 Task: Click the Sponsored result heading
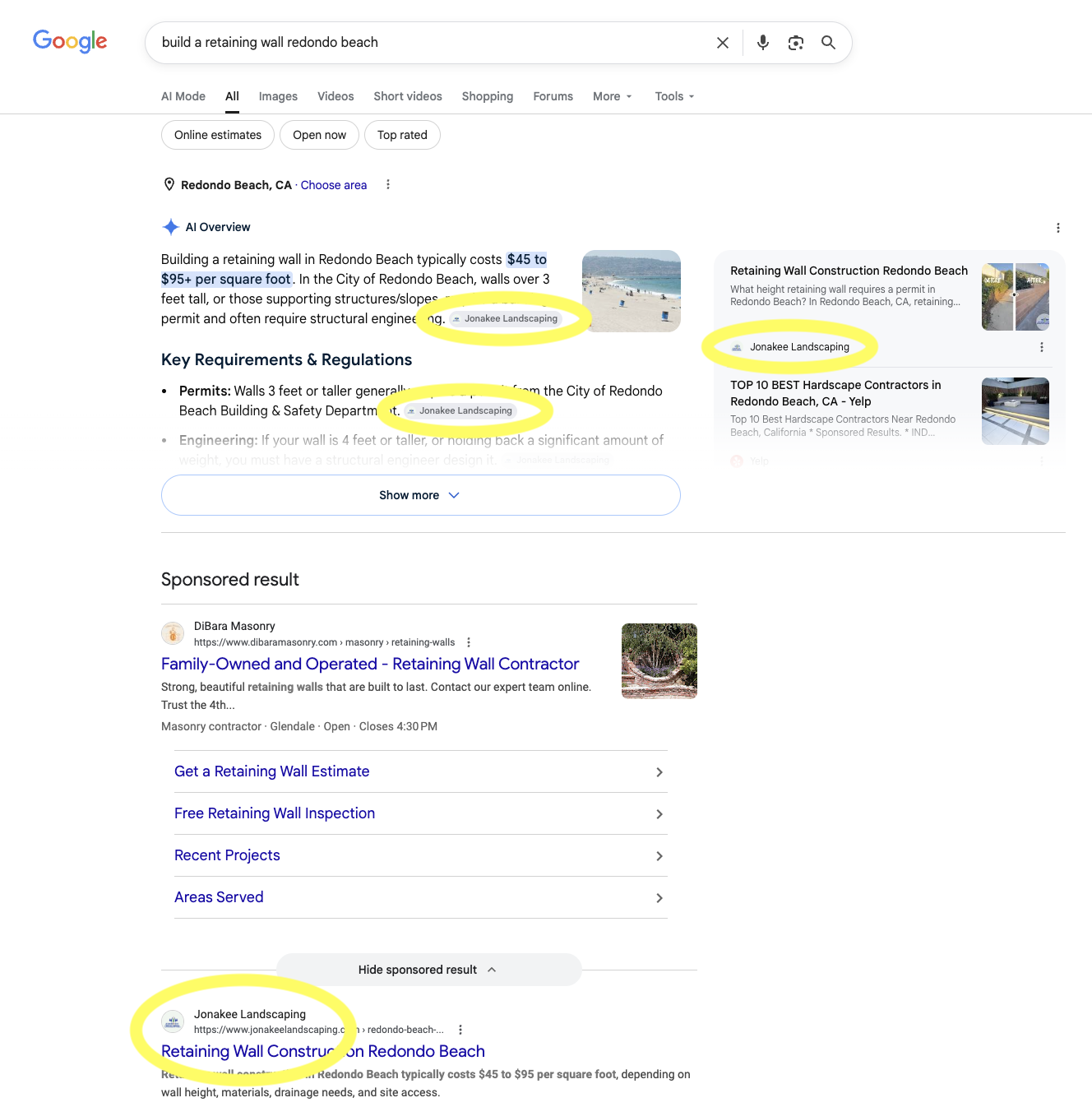(230, 579)
